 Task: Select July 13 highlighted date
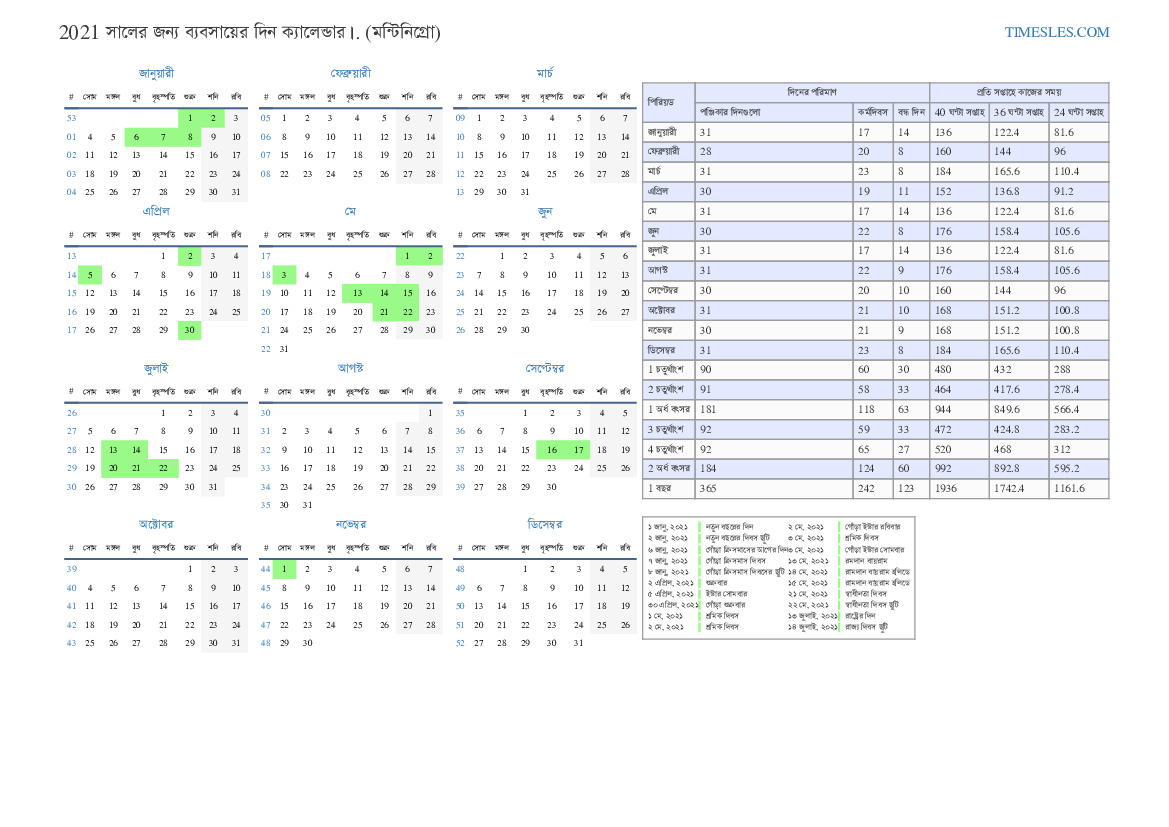point(113,450)
